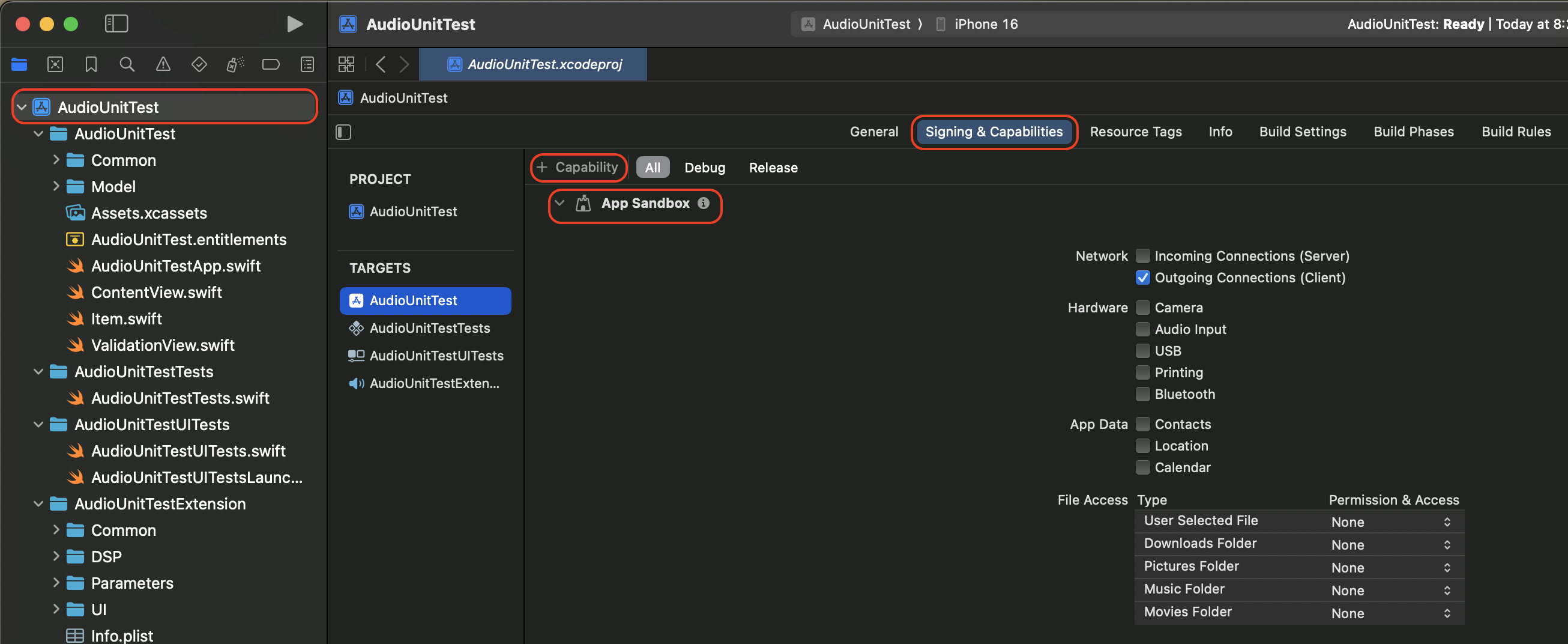This screenshot has width=1568, height=644.
Task: Filter capabilities by Debug
Action: coord(704,168)
